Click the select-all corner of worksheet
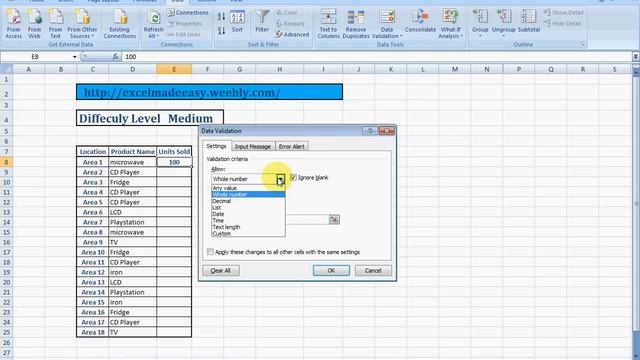This screenshot has height=360, width=640. tap(6, 69)
